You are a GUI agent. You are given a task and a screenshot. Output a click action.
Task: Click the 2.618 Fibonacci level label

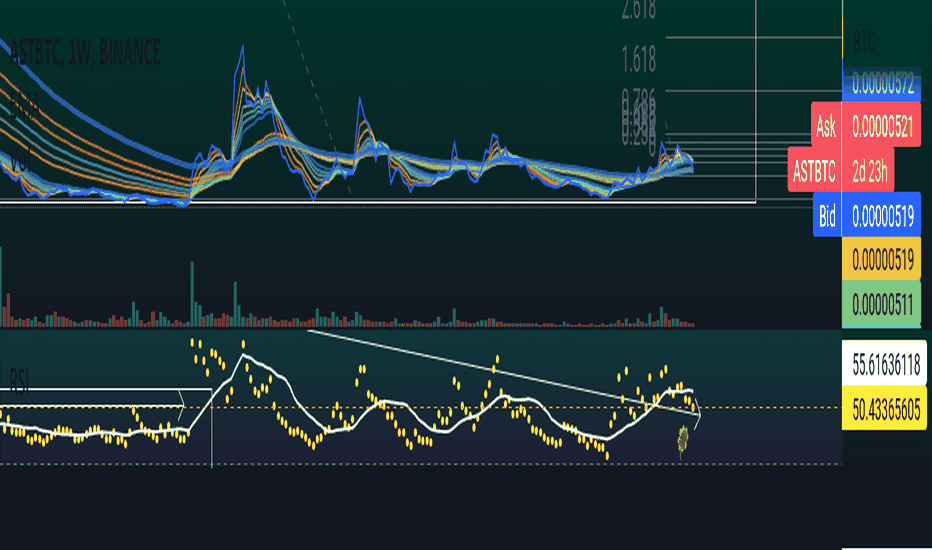click(639, 10)
